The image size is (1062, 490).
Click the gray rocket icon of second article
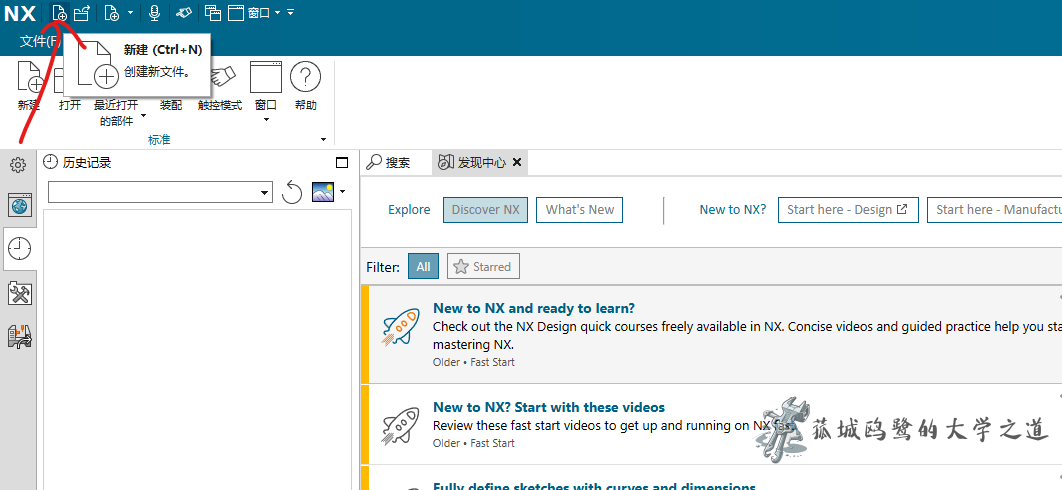point(400,425)
